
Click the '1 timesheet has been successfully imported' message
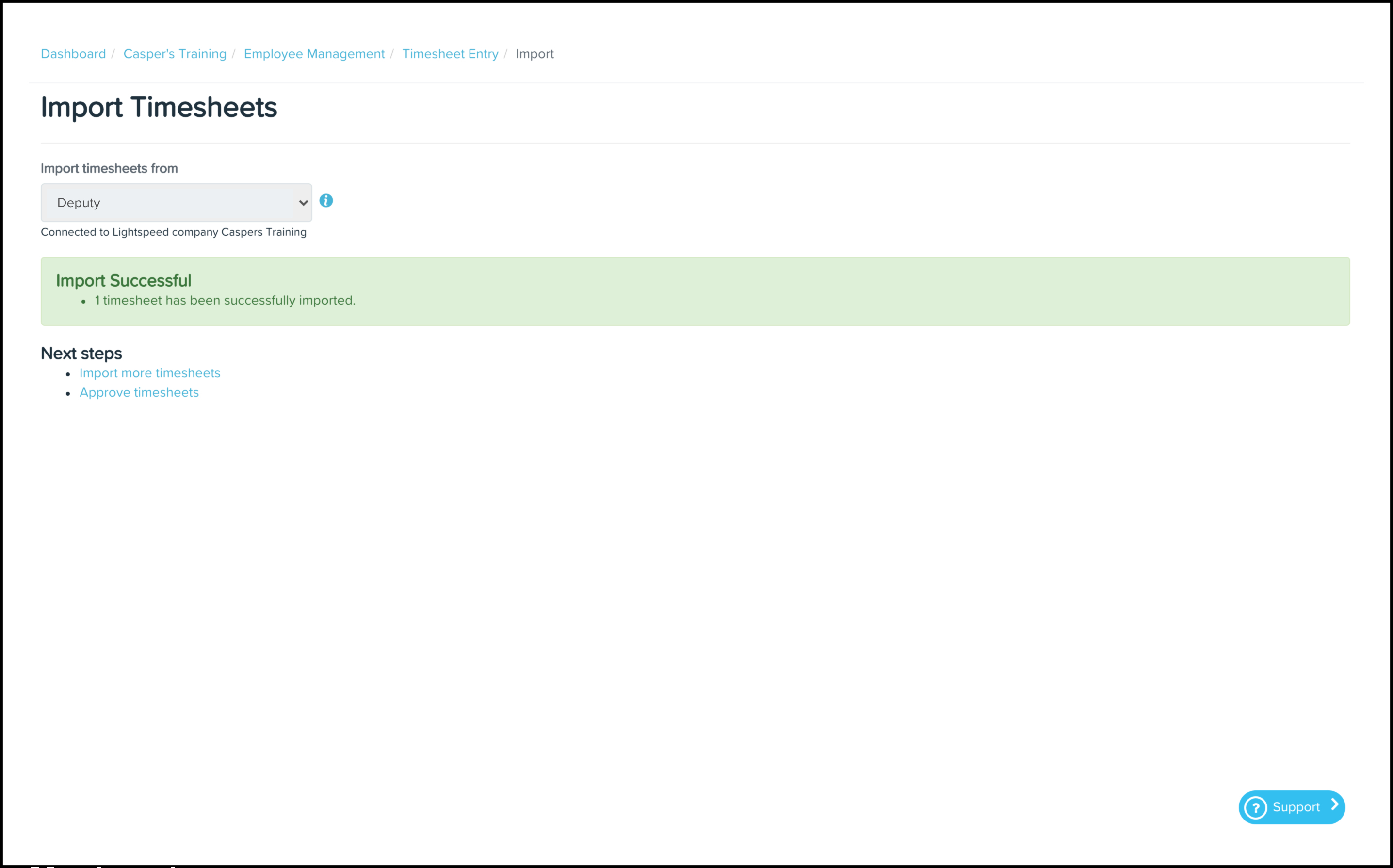point(225,301)
